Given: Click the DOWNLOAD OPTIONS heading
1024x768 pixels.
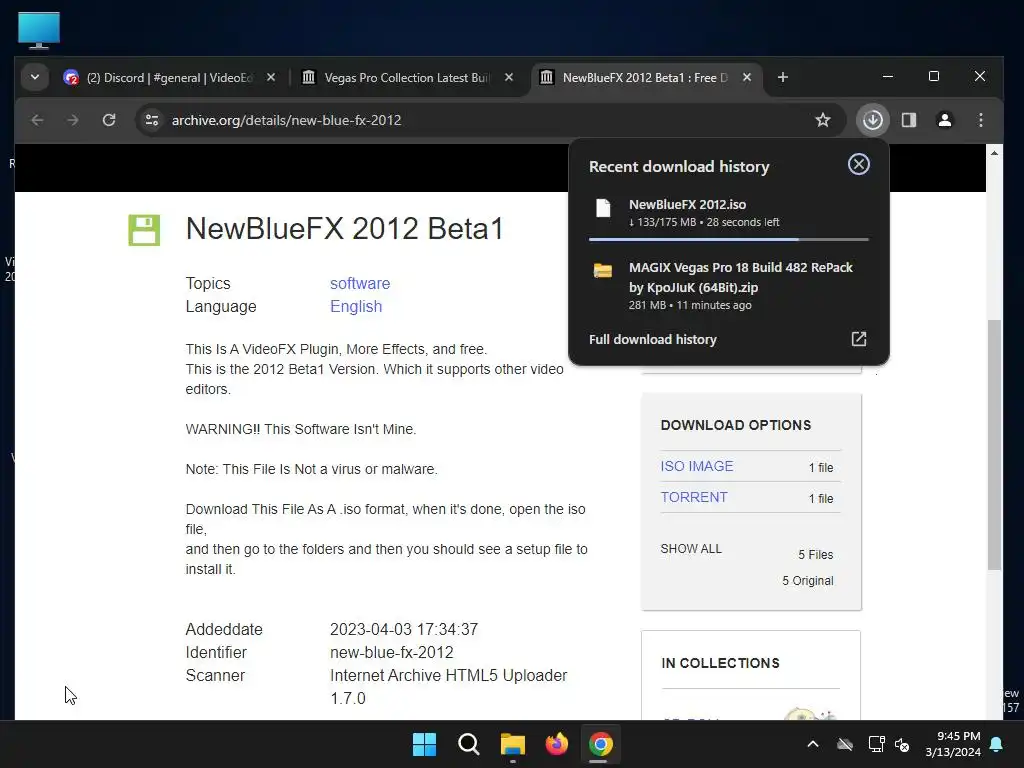Looking at the screenshot, I should (x=735, y=425).
